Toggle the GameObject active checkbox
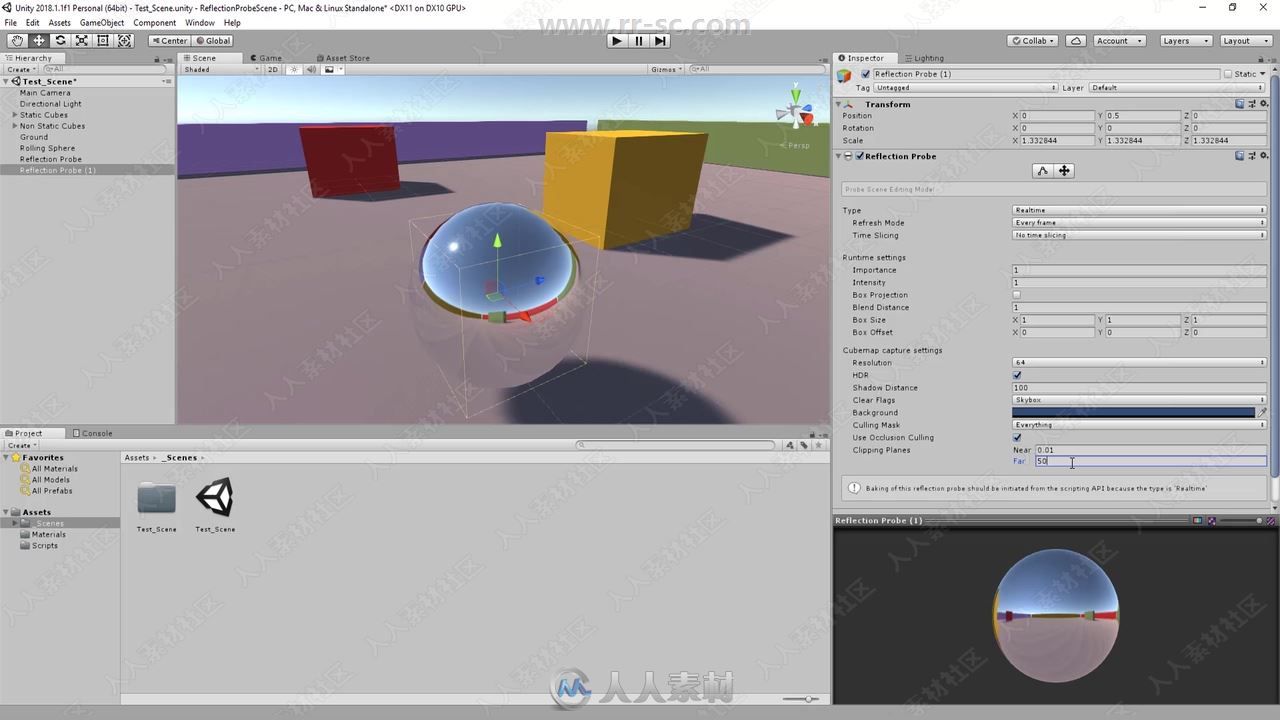 click(866, 74)
